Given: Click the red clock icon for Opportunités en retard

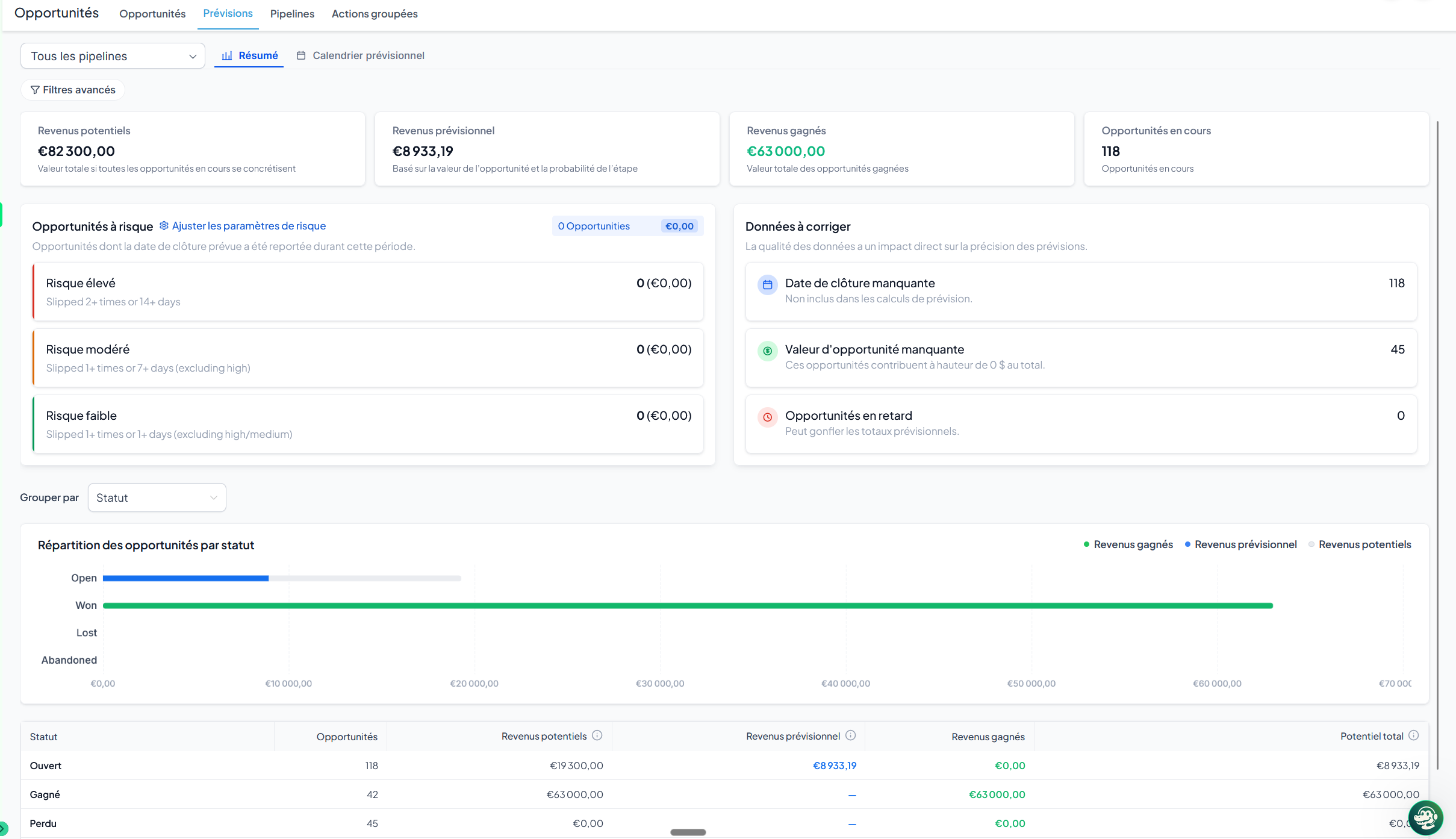Looking at the screenshot, I should (767, 417).
